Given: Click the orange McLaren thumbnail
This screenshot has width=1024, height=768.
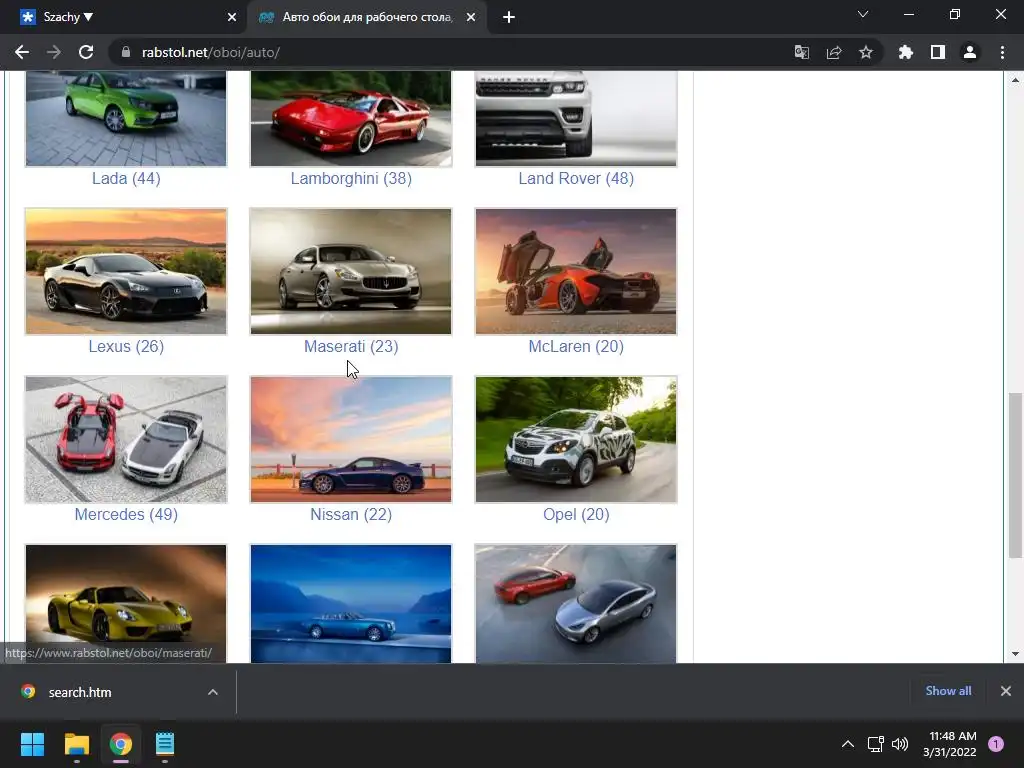Looking at the screenshot, I should click(576, 272).
